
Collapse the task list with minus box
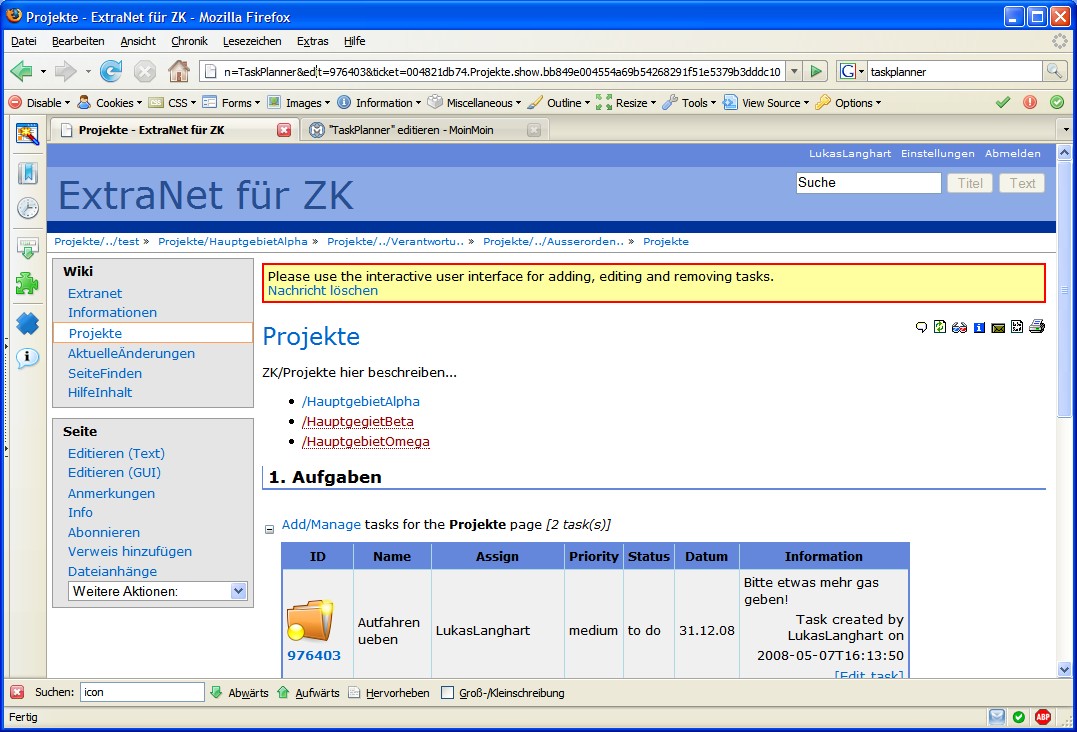pyautogui.click(x=269, y=529)
